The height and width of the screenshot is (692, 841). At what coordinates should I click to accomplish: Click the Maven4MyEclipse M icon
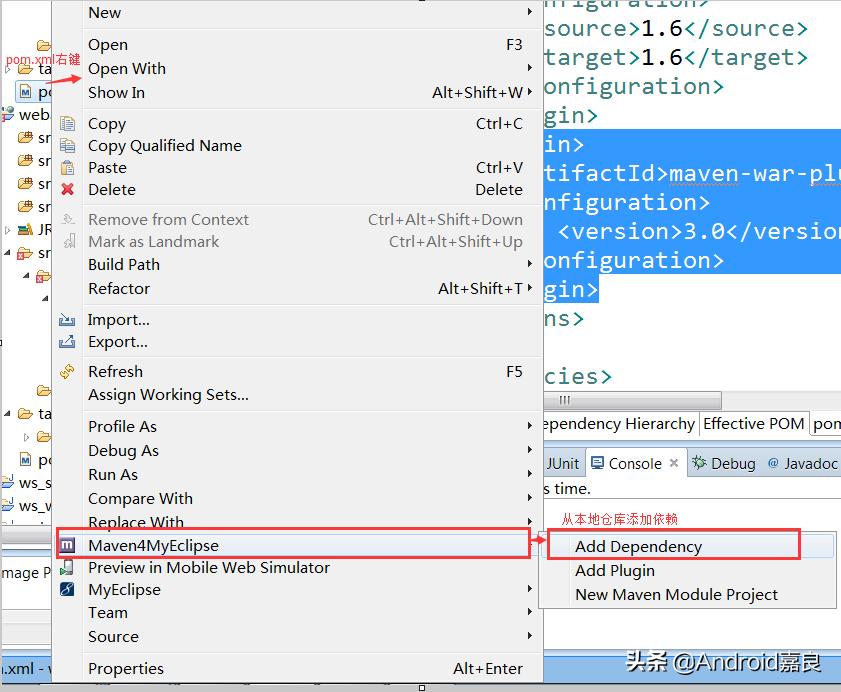[67, 545]
